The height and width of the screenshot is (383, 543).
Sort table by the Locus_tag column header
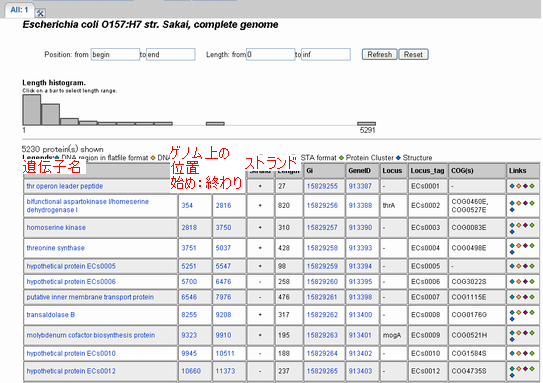427,171
